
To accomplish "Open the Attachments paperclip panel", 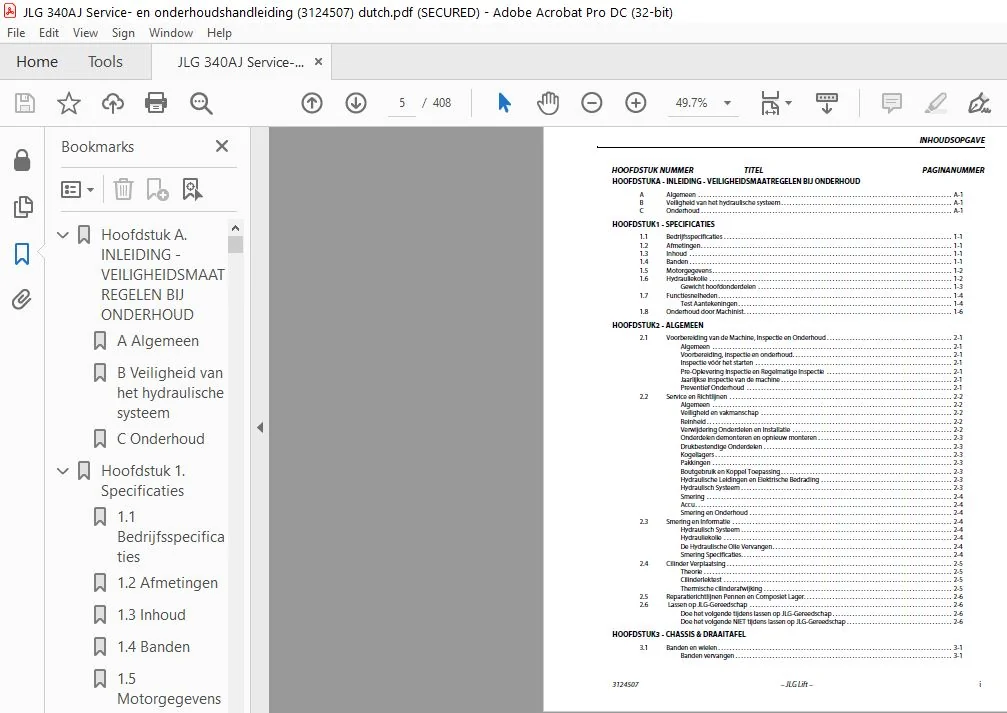I will coord(22,300).
